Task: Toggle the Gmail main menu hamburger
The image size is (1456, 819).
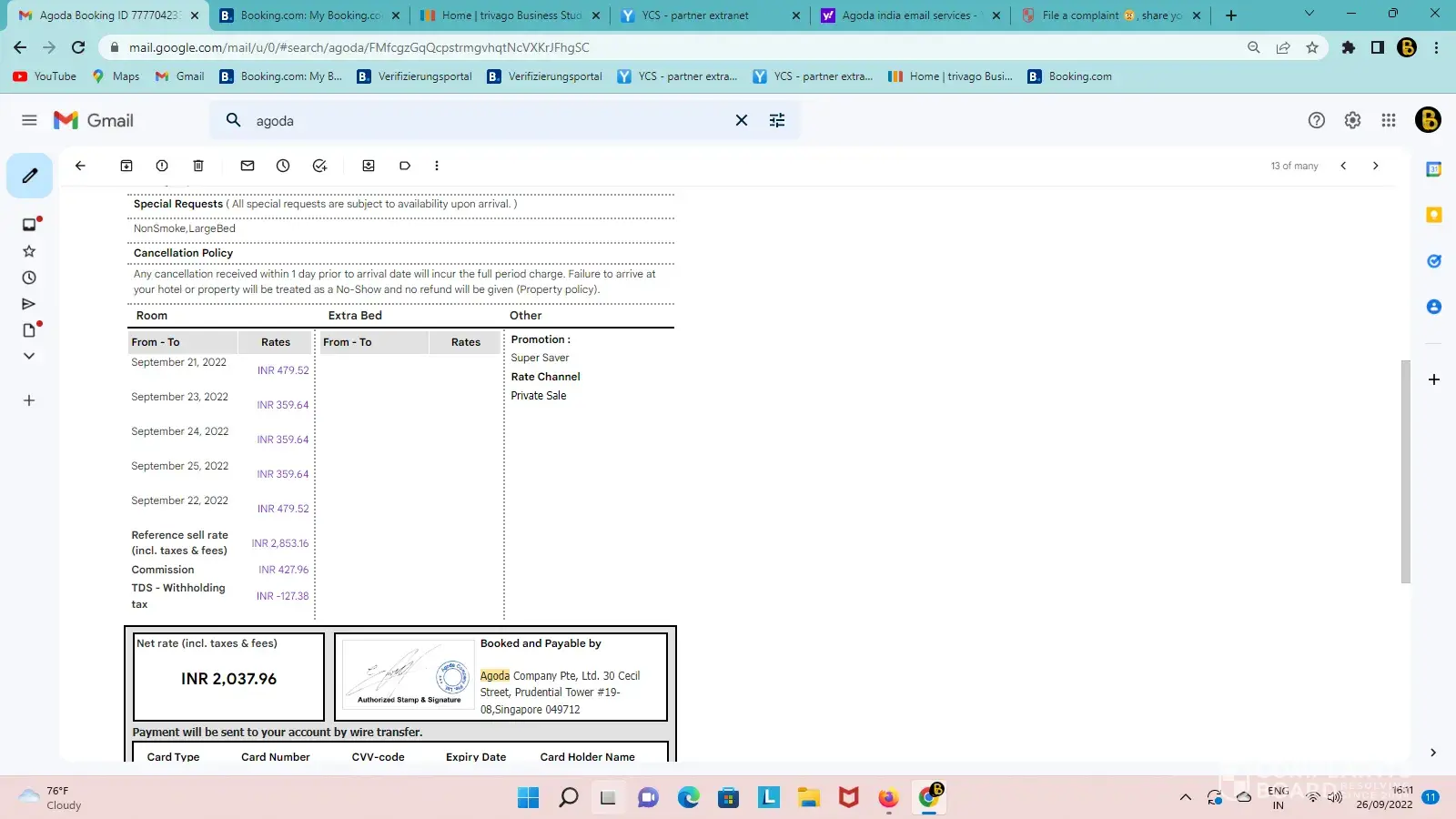Action: tap(29, 120)
